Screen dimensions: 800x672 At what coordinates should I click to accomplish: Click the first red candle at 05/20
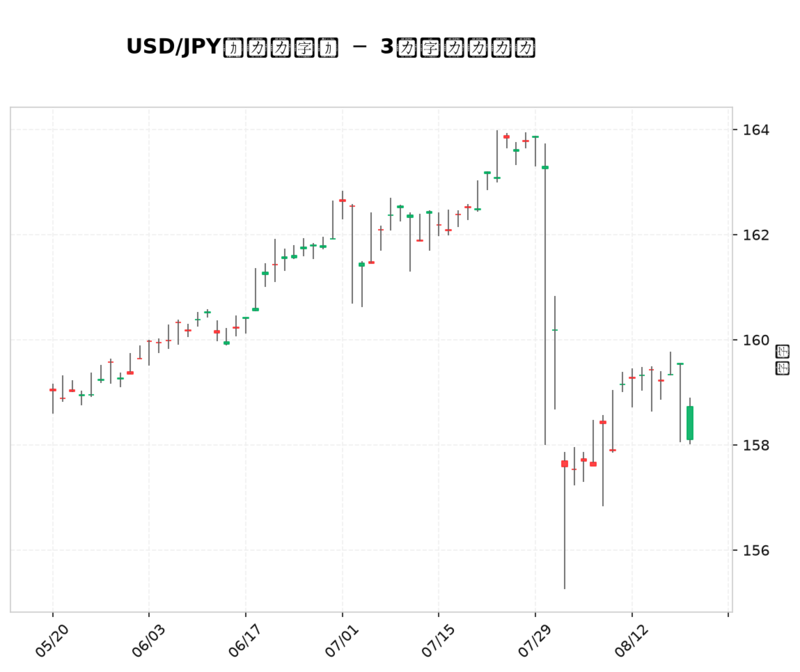(x=53, y=390)
